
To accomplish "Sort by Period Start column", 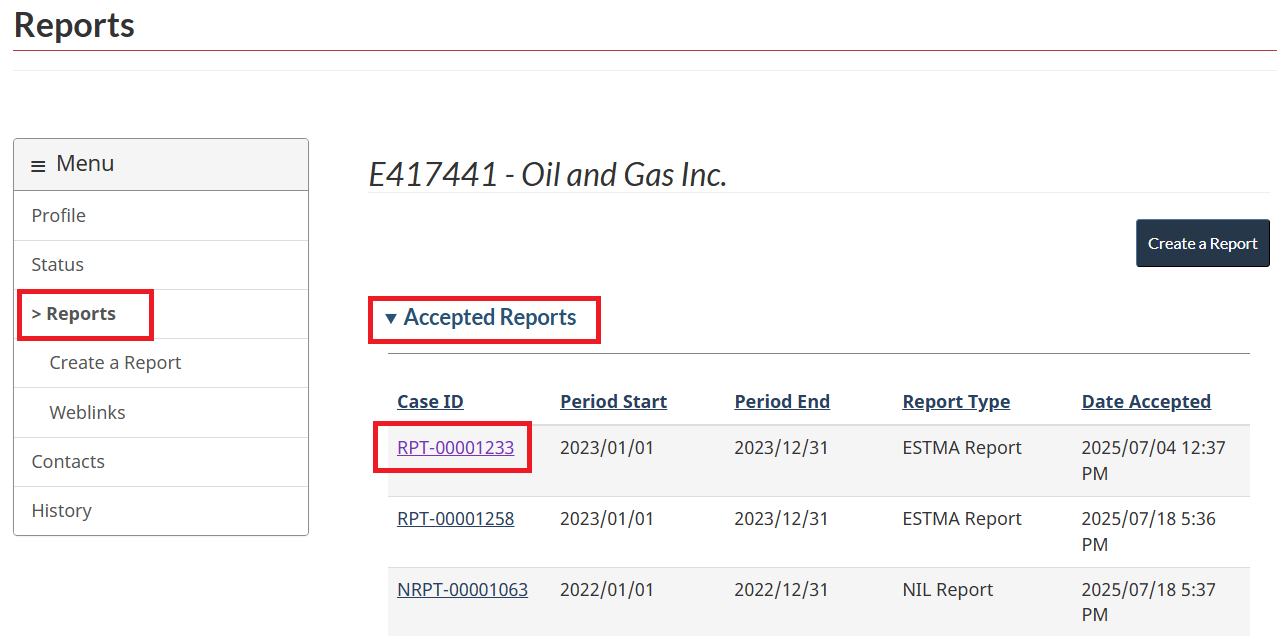I will point(613,401).
